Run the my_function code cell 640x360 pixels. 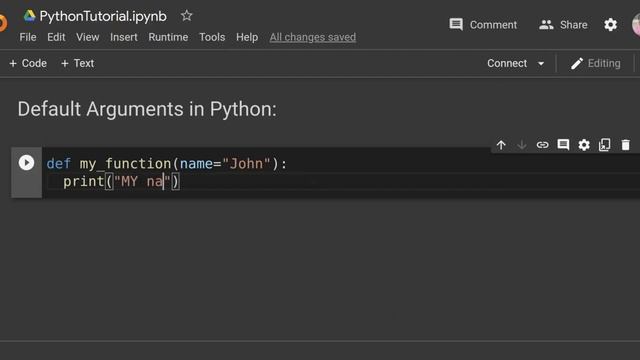click(26, 163)
